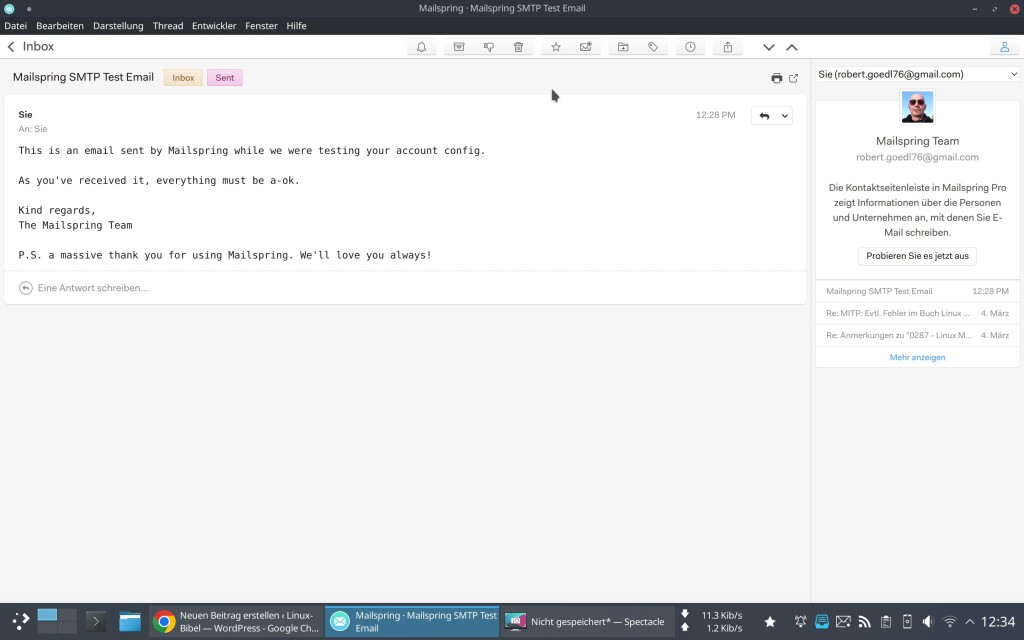Viewport: 1024px width, 640px height.
Task: Open the Hilfe menu
Action: 296,26
